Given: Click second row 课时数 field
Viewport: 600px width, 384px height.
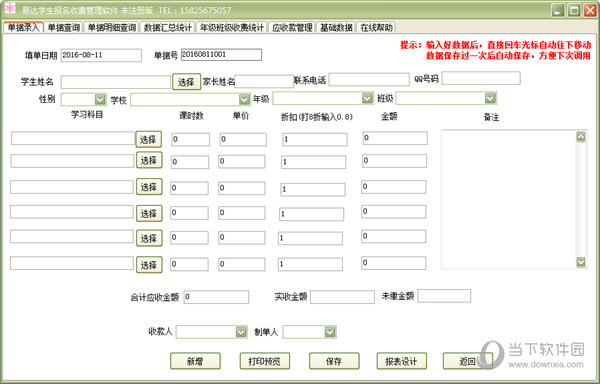Looking at the screenshot, I should 190,162.
